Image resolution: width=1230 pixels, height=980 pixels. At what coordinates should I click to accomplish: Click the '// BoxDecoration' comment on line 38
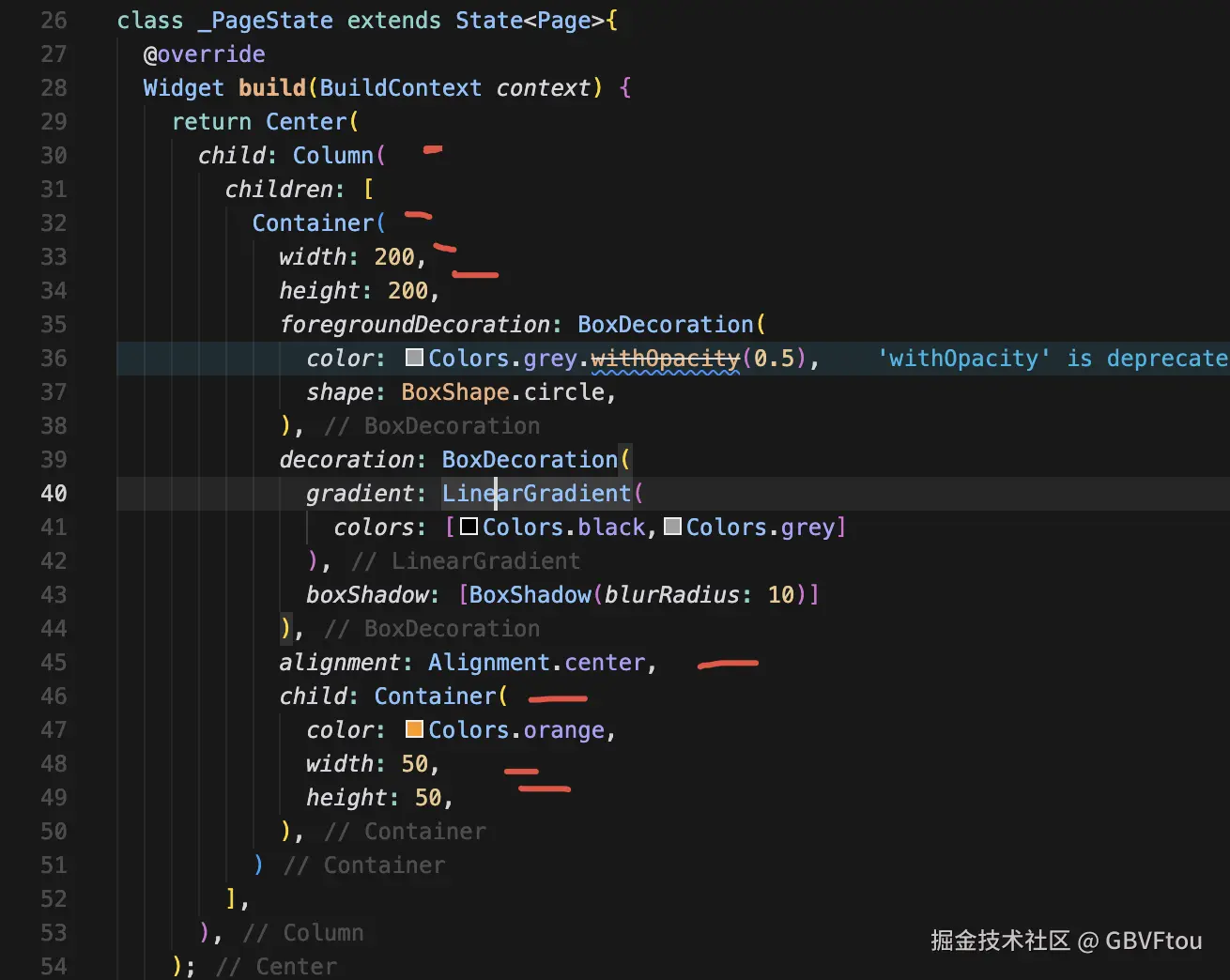click(432, 425)
